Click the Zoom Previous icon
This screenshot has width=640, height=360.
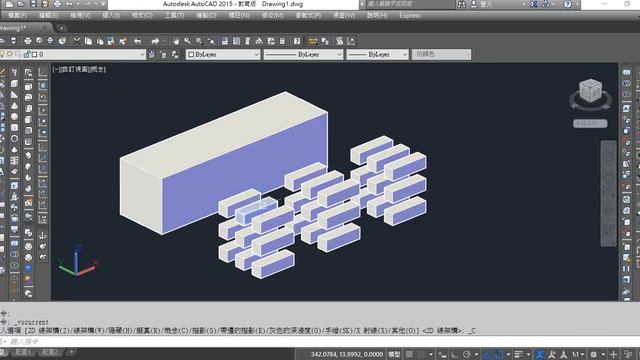click(211, 41)
